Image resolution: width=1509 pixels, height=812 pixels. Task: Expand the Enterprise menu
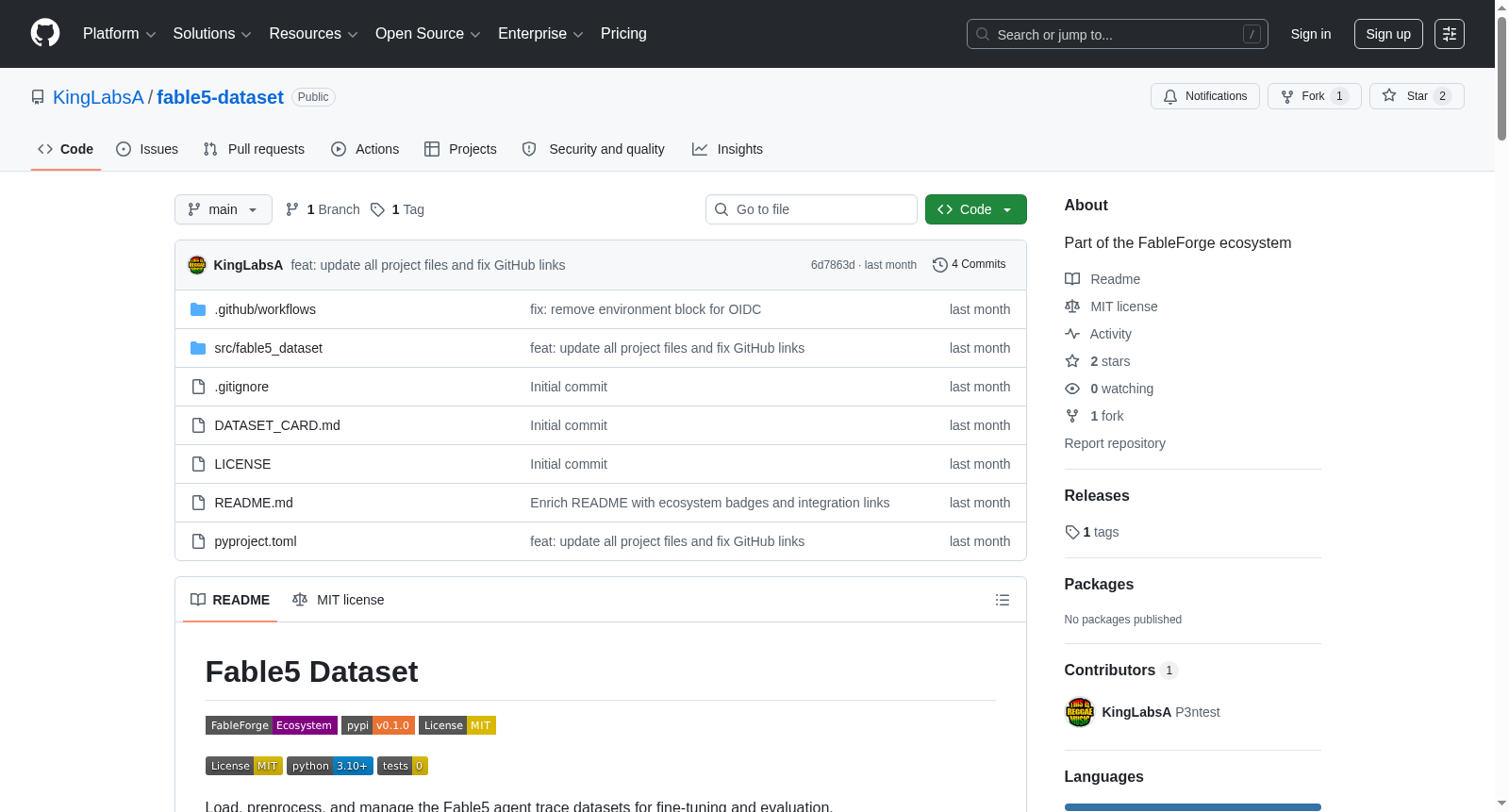click(540, 34)
